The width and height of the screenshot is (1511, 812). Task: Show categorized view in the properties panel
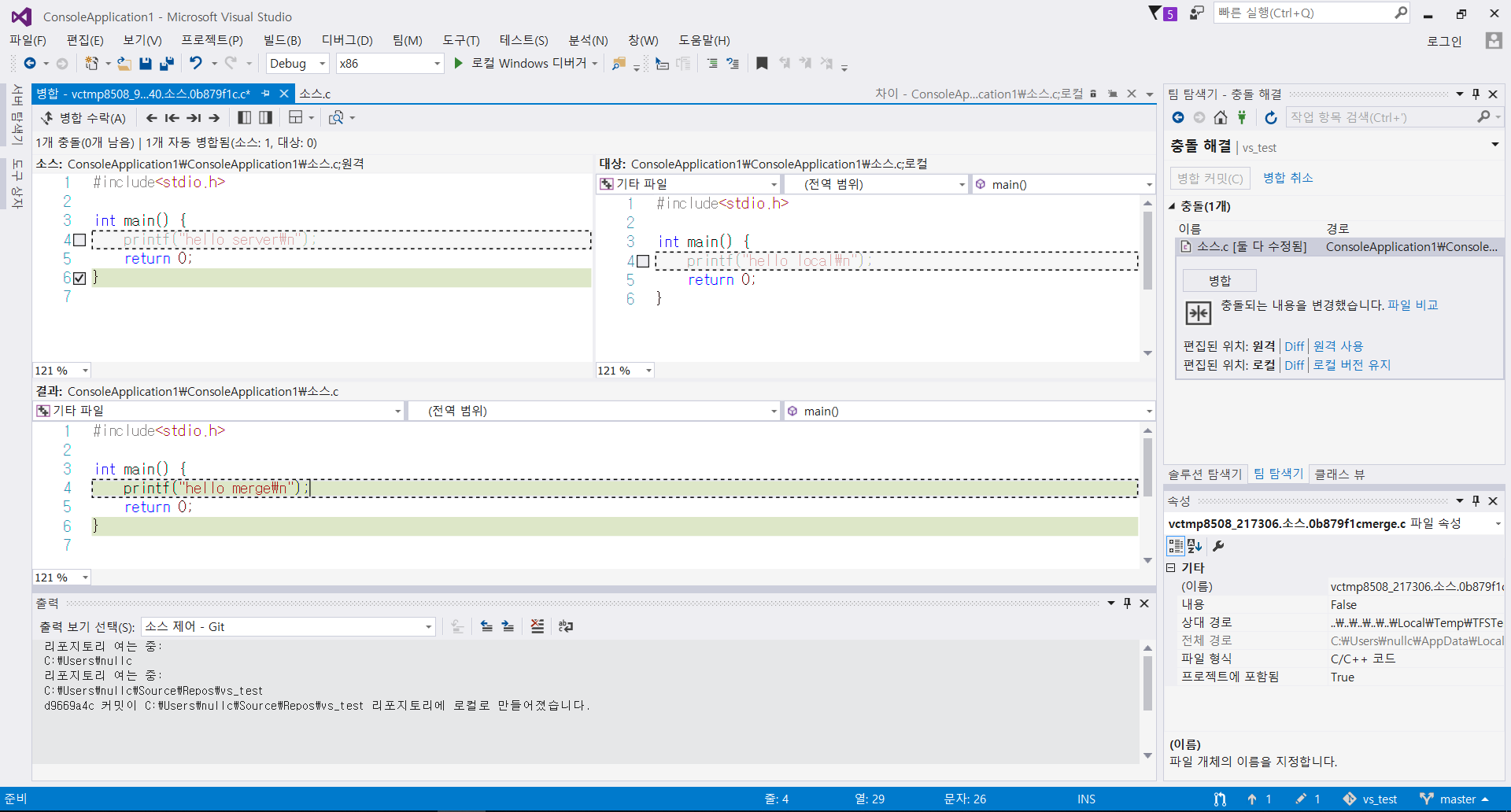point(1176,546)
